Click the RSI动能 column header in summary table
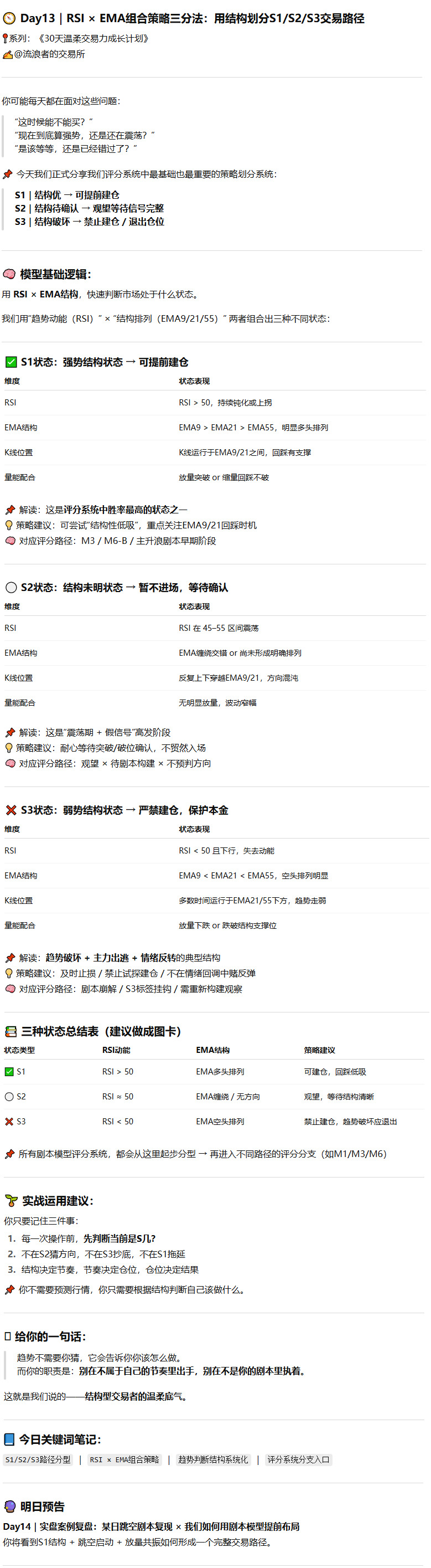Viewport: 431px width, 1568px height. 116,1050
